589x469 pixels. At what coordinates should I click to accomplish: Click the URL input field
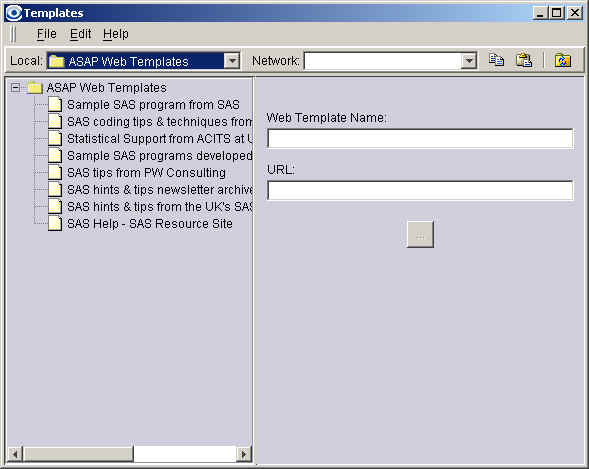(420, 190)
